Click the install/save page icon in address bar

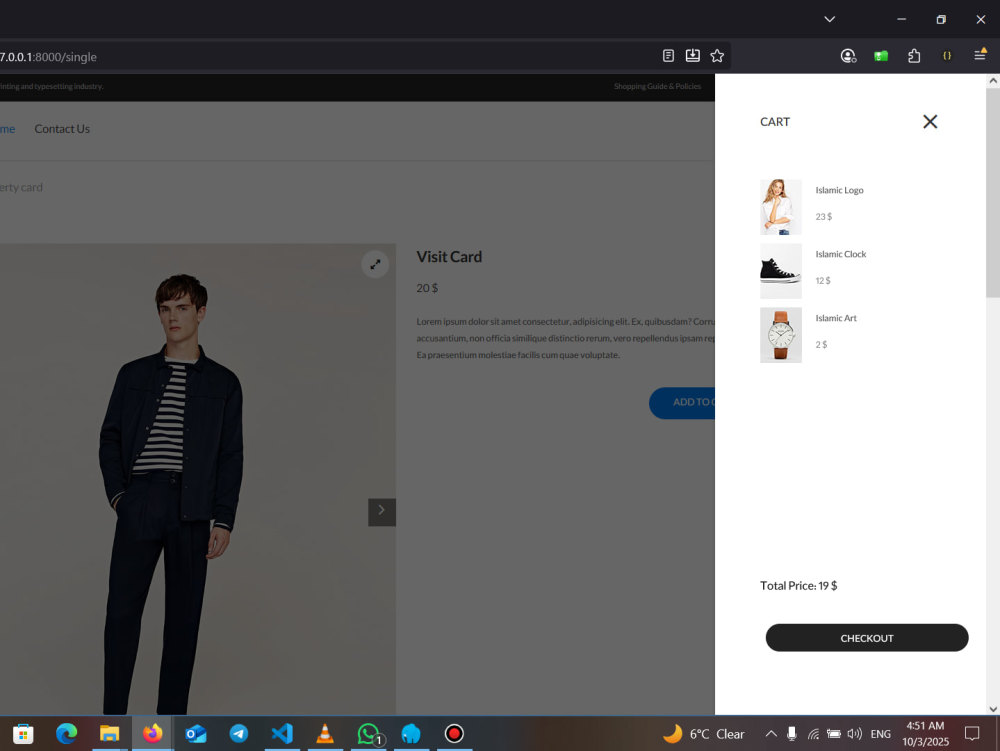pos(692,56)
